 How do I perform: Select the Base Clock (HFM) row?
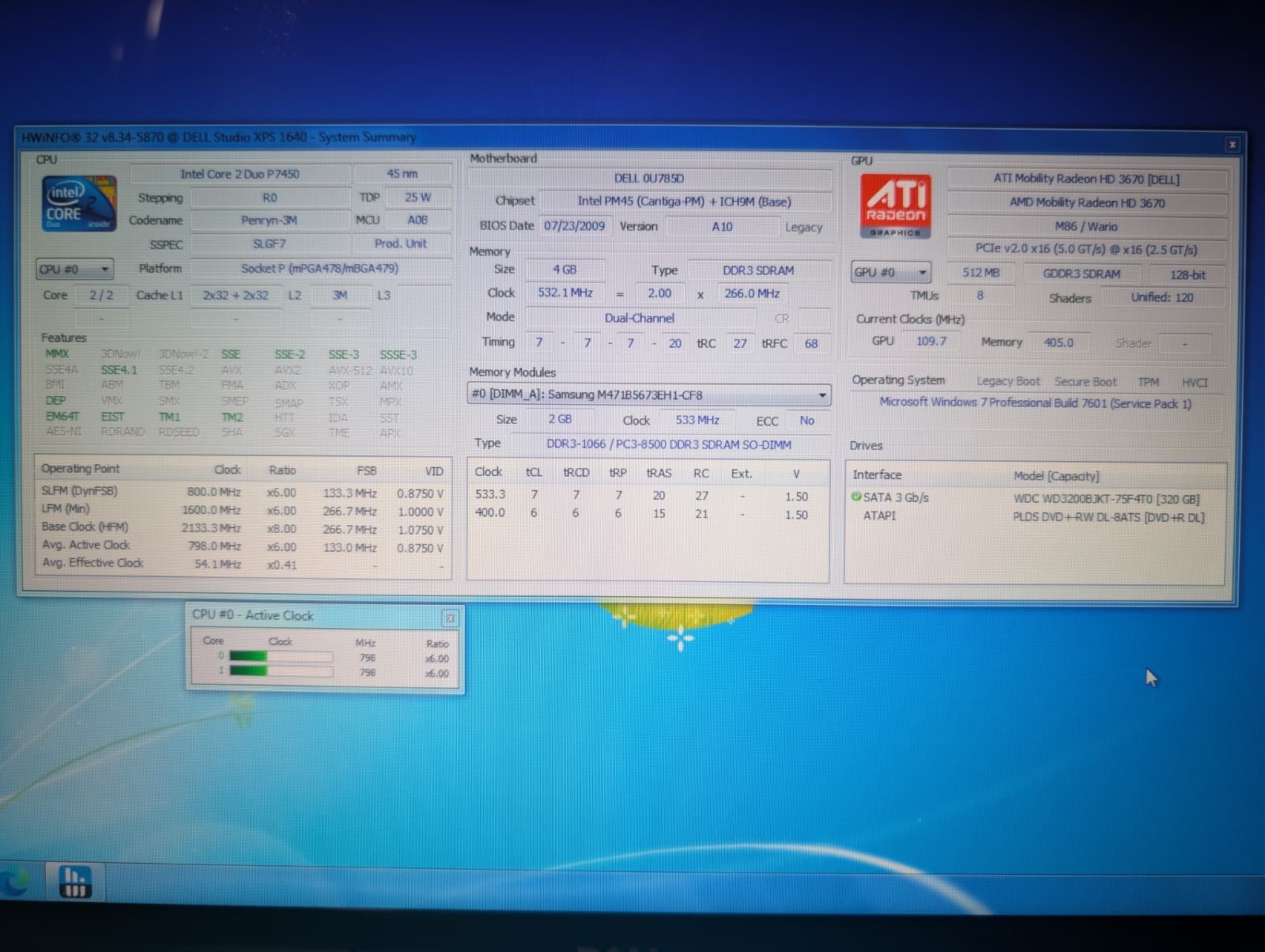pyautogui.click(x=243, y=527)
